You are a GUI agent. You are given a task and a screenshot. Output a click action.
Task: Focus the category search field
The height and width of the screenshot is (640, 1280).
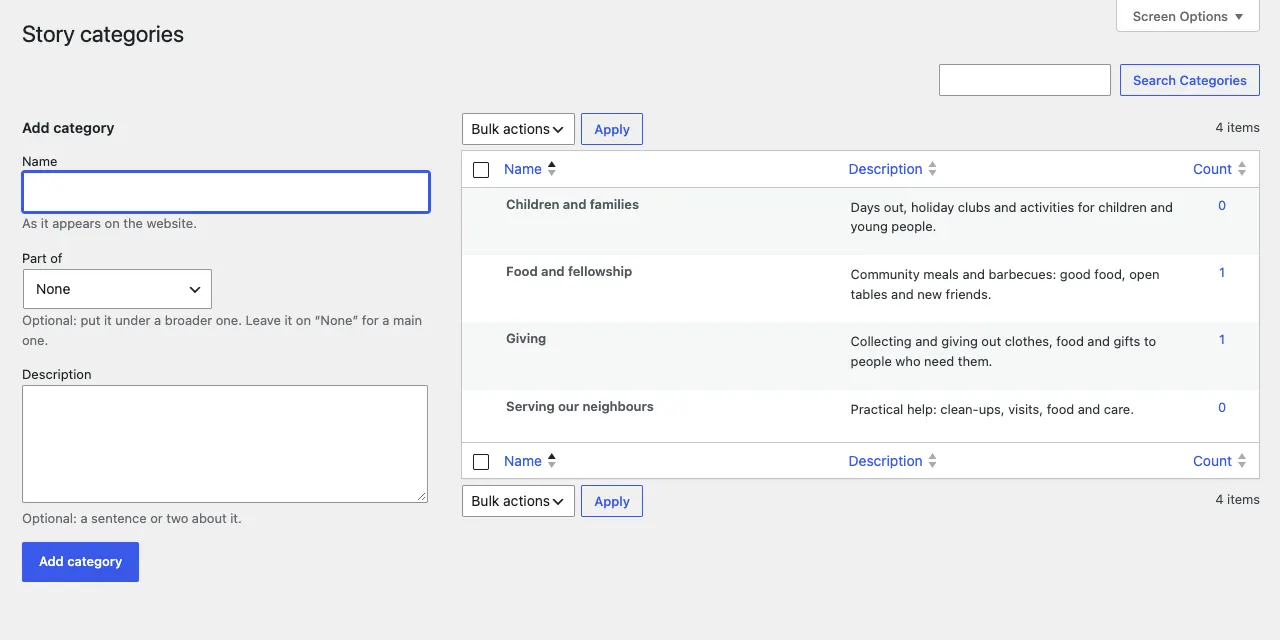[1024, 80]
